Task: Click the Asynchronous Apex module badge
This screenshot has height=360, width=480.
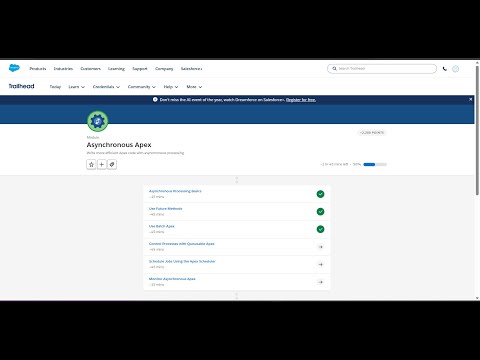Action: coord(98,121)
